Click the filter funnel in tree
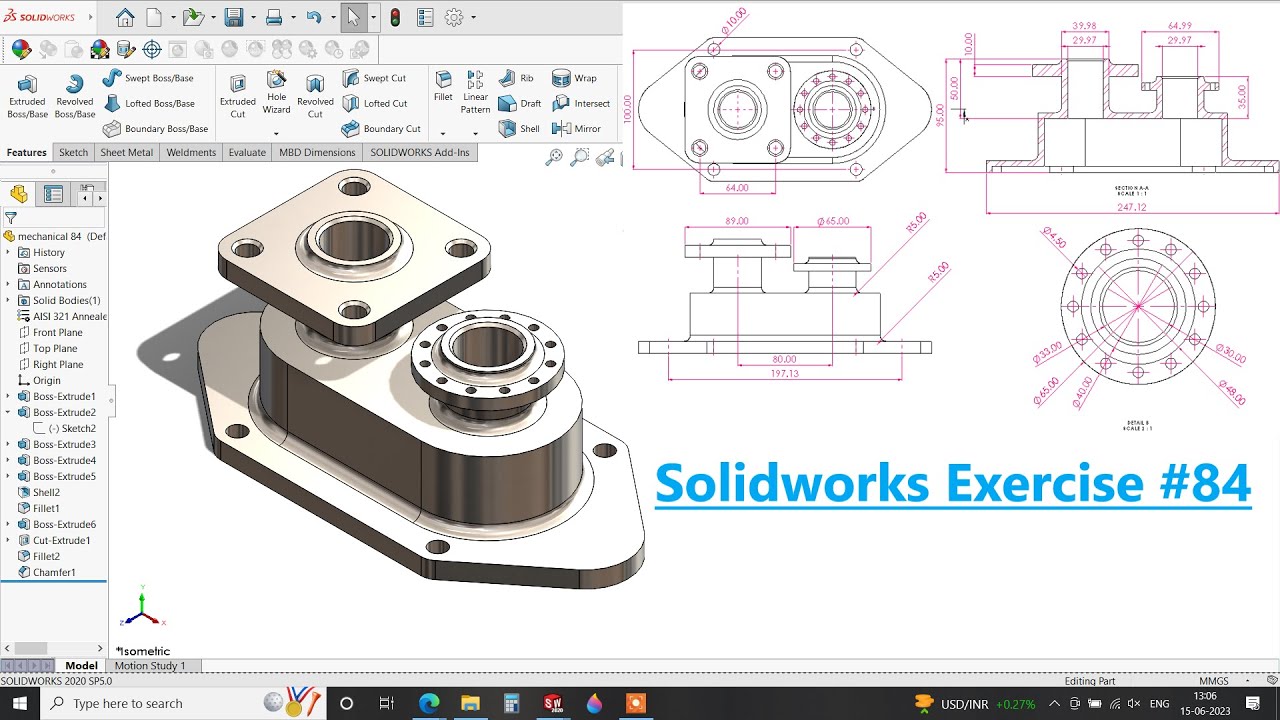Screen dimensions: 1280x720 click(11, 218)
